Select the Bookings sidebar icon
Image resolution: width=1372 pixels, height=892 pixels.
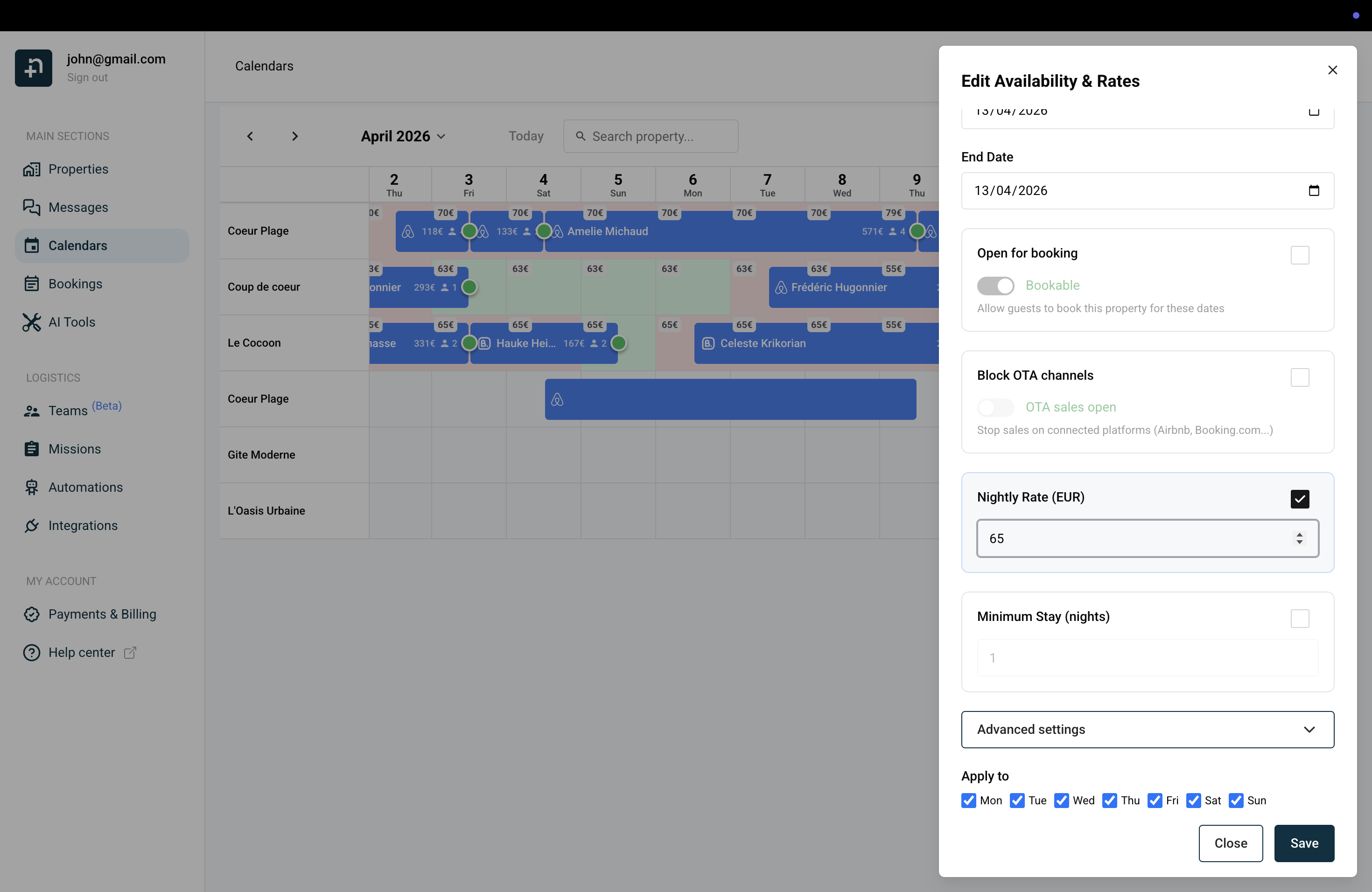[32, 283]
